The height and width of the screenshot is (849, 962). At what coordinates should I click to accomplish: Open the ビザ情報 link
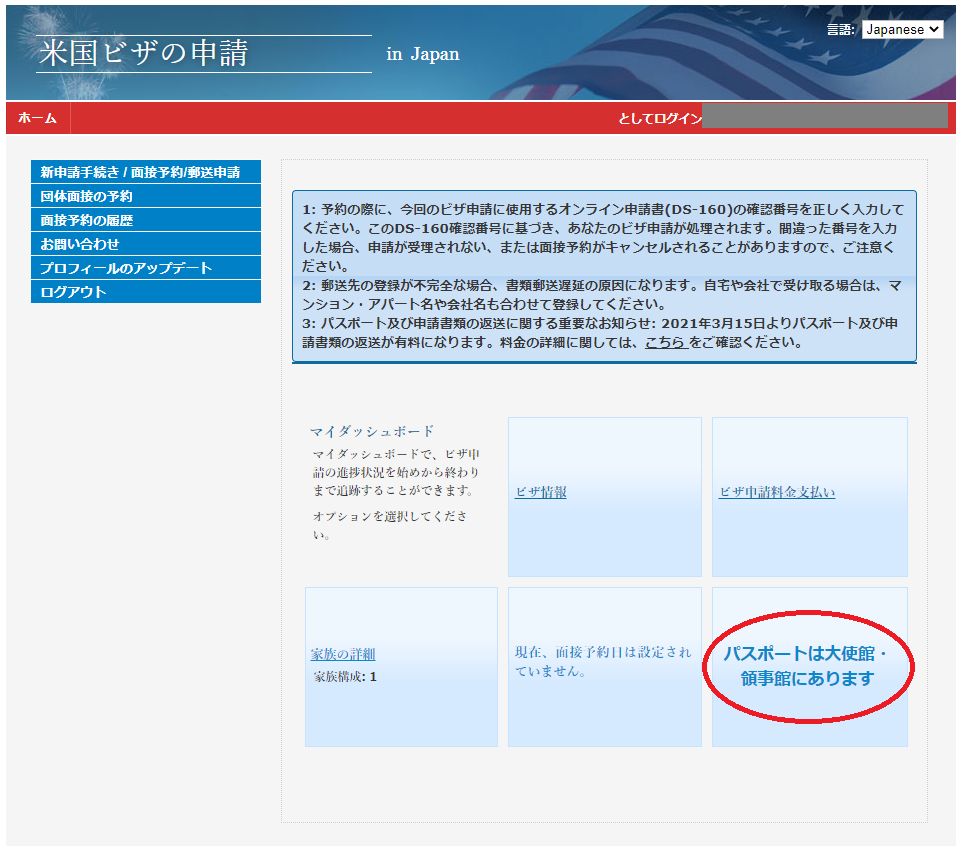[x=541, y=492]
